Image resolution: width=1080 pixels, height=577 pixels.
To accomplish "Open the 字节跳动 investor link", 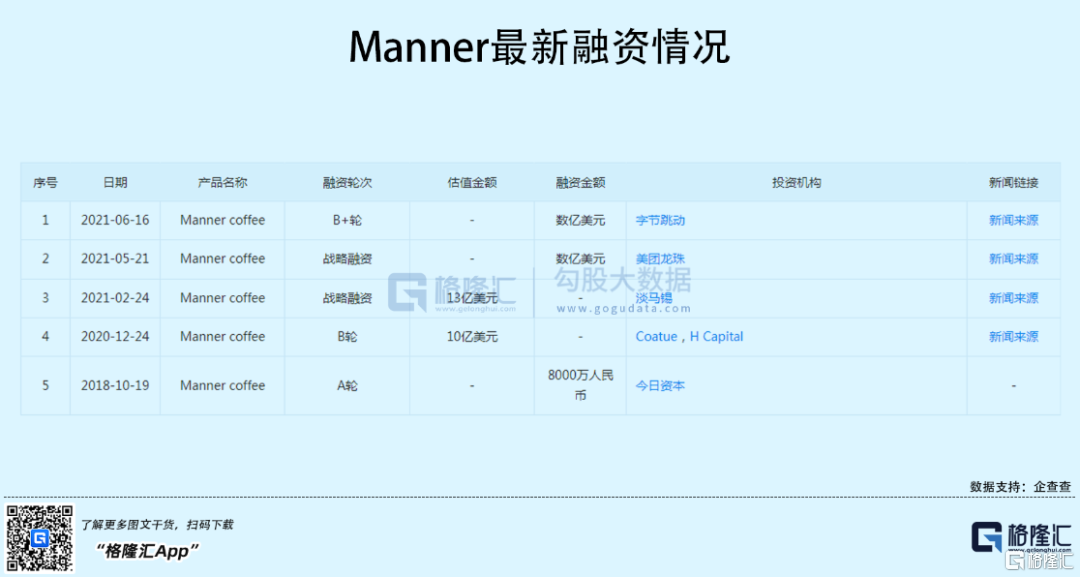I will 660,220.
